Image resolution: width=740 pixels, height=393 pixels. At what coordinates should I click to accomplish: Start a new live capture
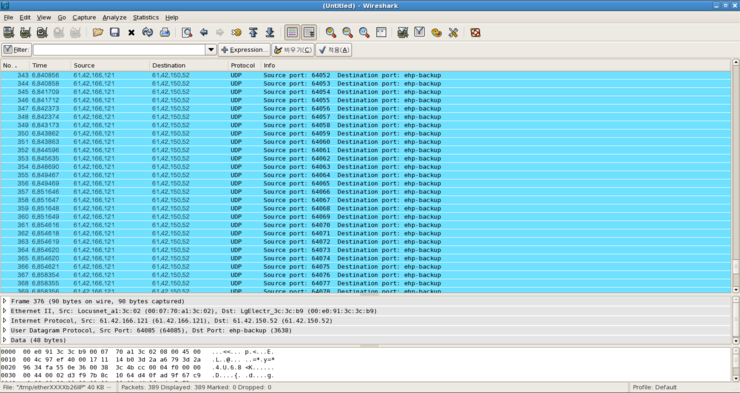tap(42, 33)
